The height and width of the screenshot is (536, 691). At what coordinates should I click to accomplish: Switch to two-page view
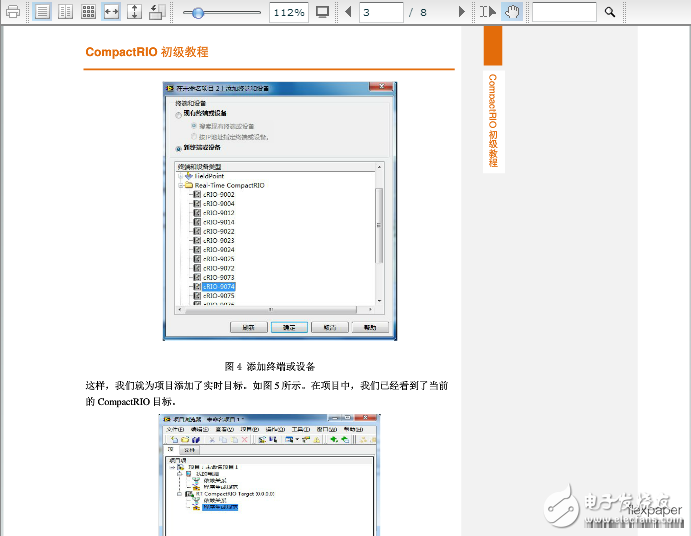click(66, 11)
